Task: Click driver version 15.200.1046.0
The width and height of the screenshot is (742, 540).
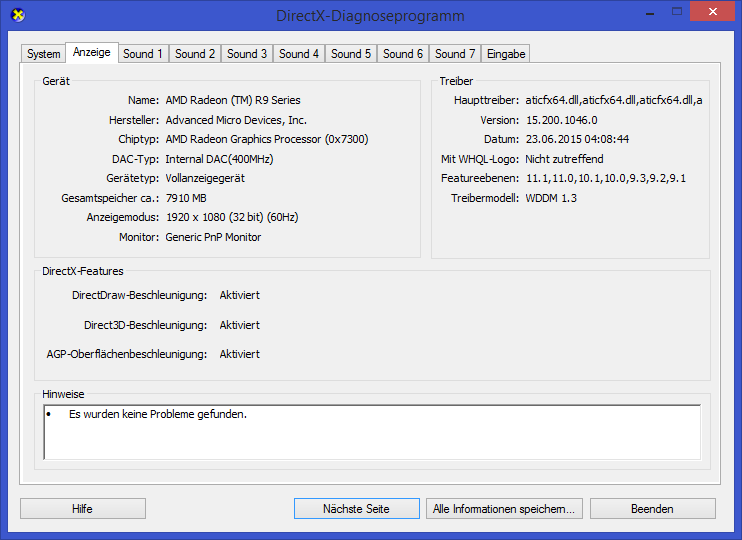Action: (x=562, y=120)
